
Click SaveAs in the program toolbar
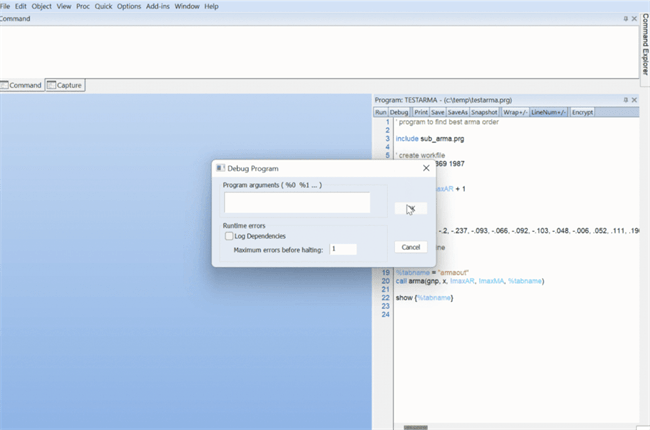457,112
